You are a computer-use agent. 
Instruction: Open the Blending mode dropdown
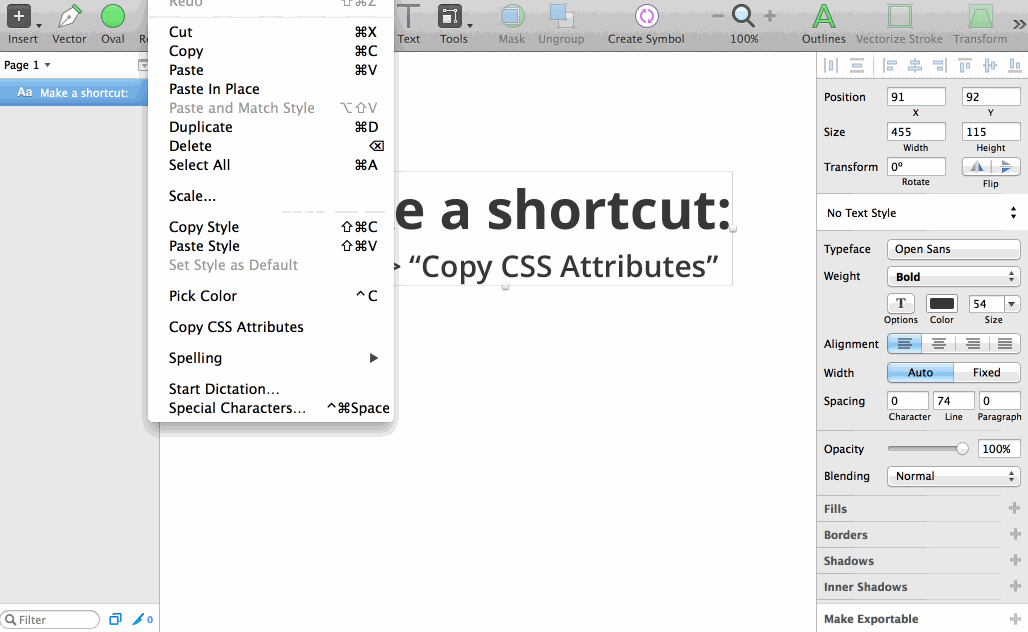952,477
